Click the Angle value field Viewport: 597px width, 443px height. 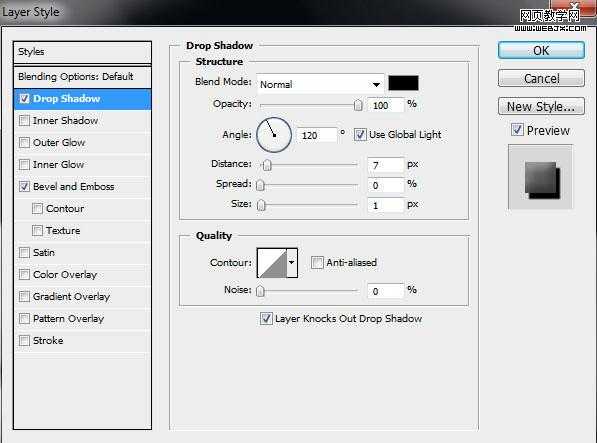317,135
